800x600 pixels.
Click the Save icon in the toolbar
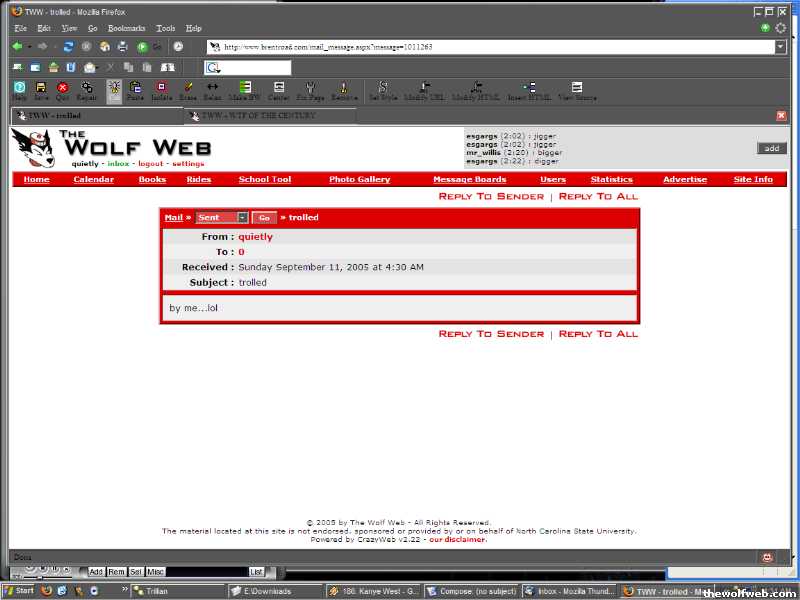41,92
